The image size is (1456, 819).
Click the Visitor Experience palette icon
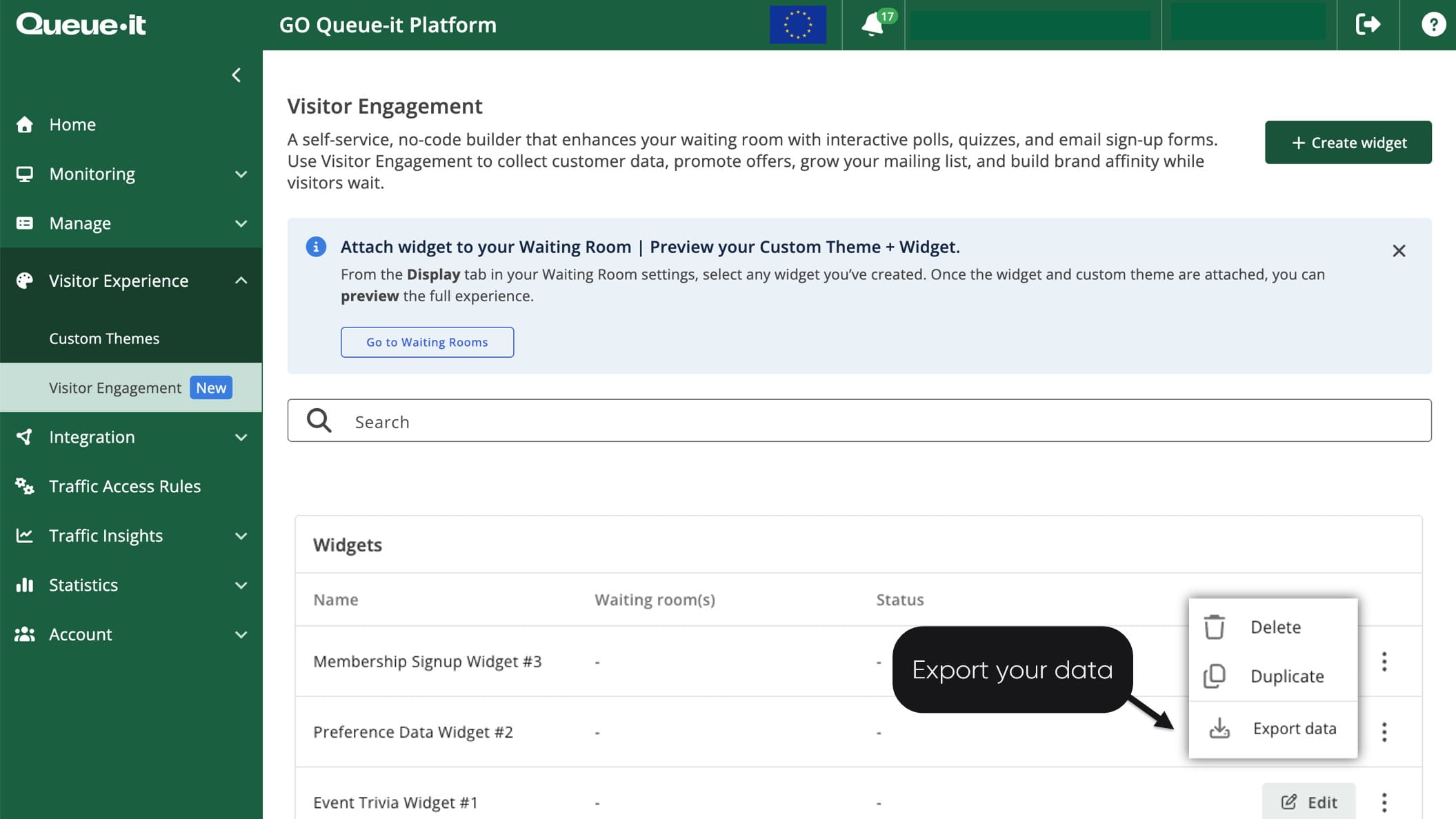pyautogui.click(x=25, y=281)
